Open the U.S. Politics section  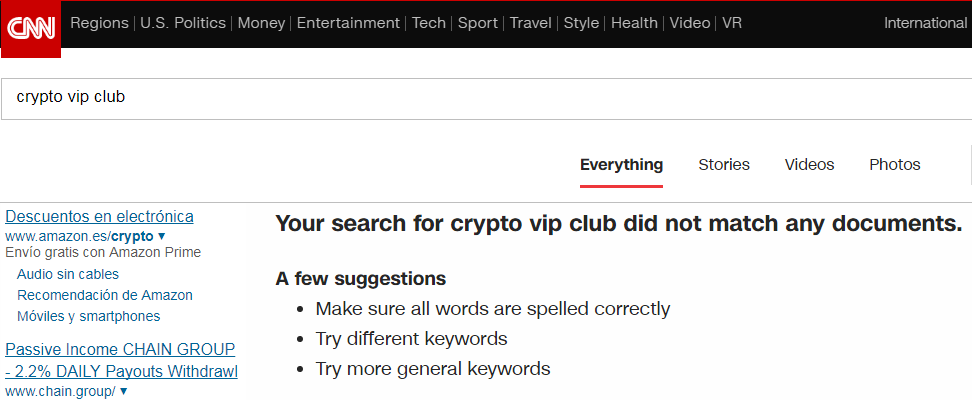pos(183,24)
